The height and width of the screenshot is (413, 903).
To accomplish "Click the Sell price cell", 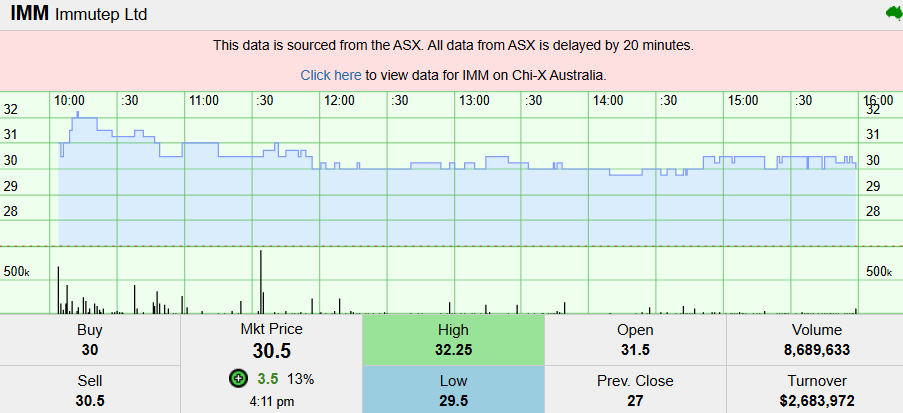I will tap(90, 391).
